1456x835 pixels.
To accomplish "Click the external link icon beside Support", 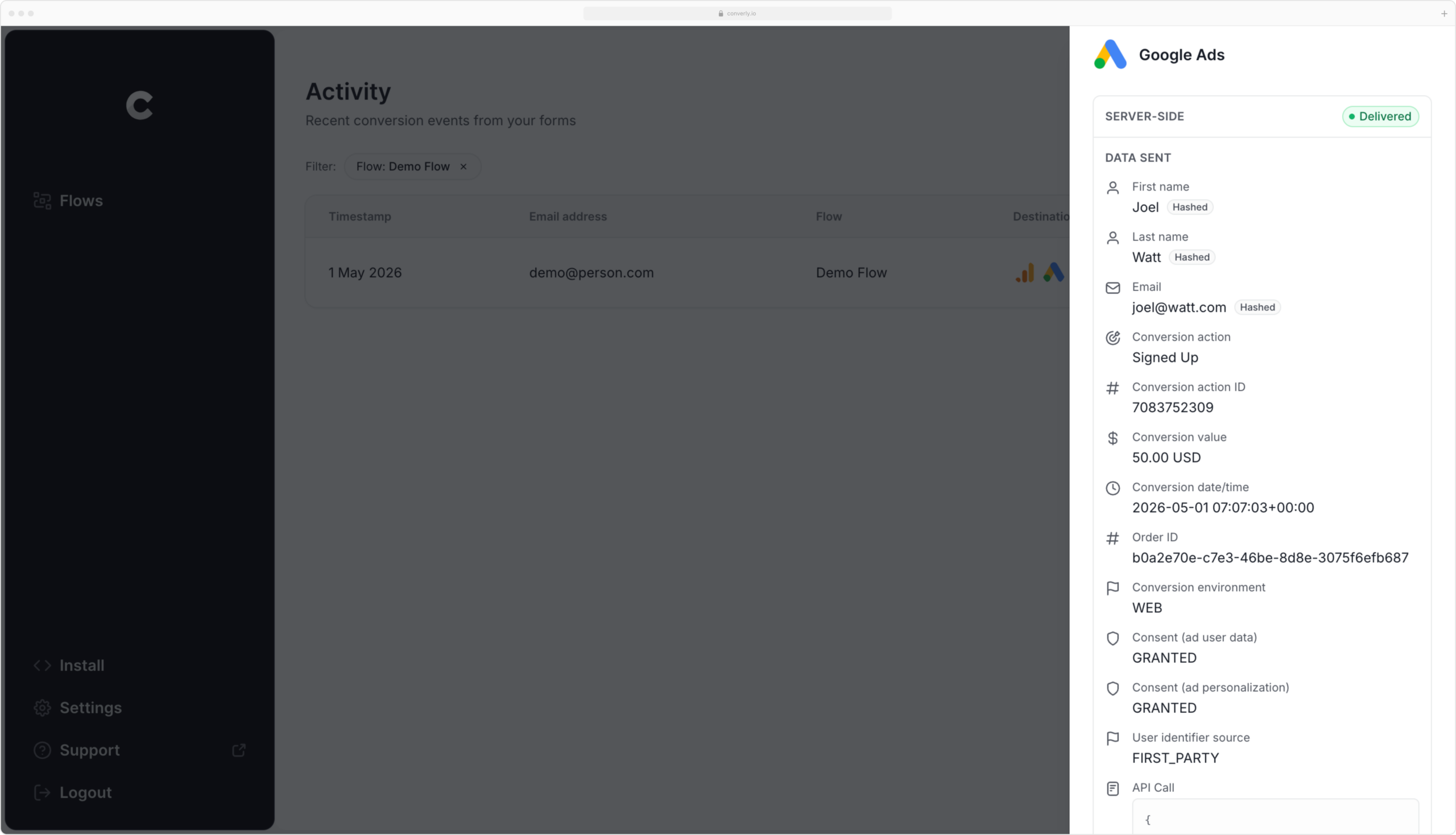I will click(239, 750).
